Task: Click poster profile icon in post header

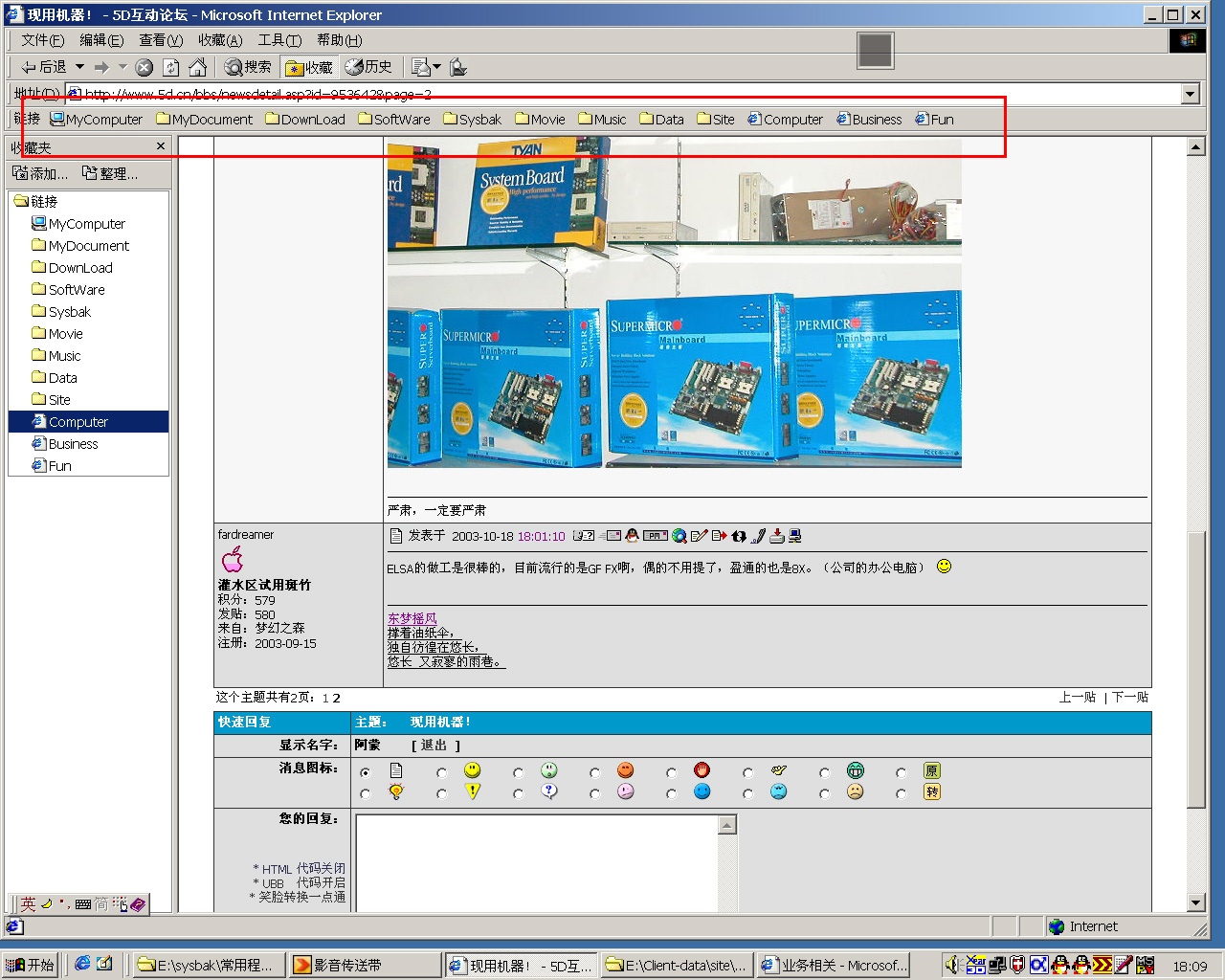Action: pyautogui.click(x=584, y=536)
